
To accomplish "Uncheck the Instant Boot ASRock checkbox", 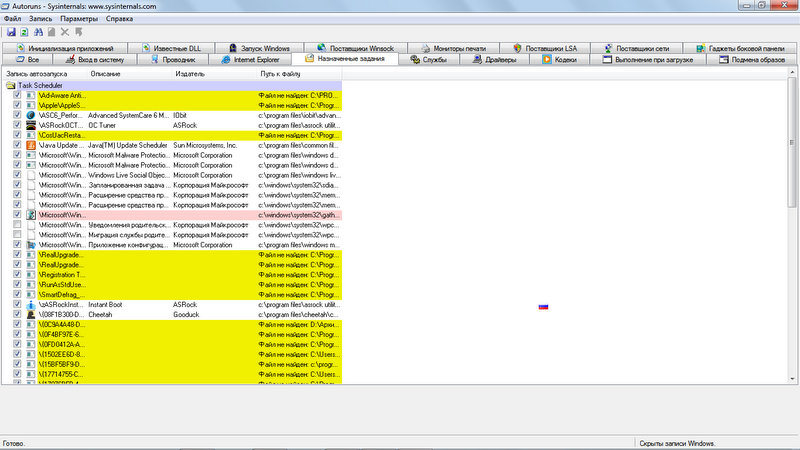I will pos(17,304).
